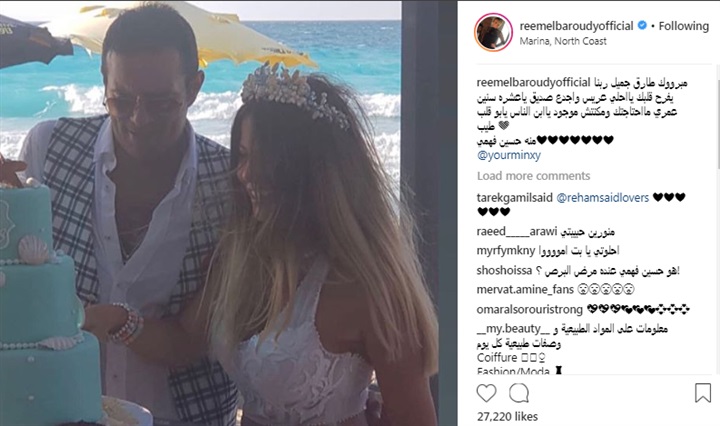Open omaralsorouristrong profile
The image size is (720, 426).
pos(529,309)
